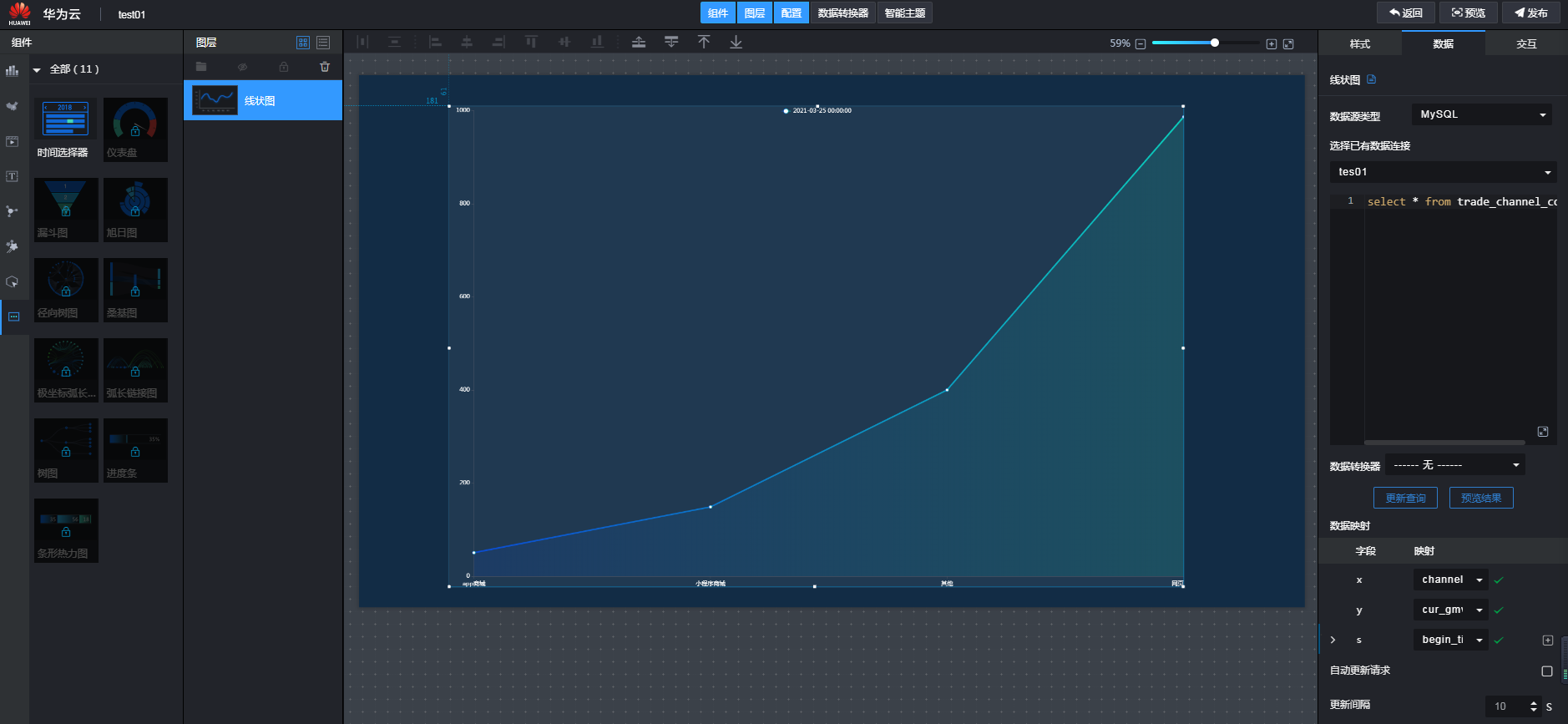1568x724 pixels.
Task: Toggle the 配置 panel button in top bar
Action: [792, 13]
